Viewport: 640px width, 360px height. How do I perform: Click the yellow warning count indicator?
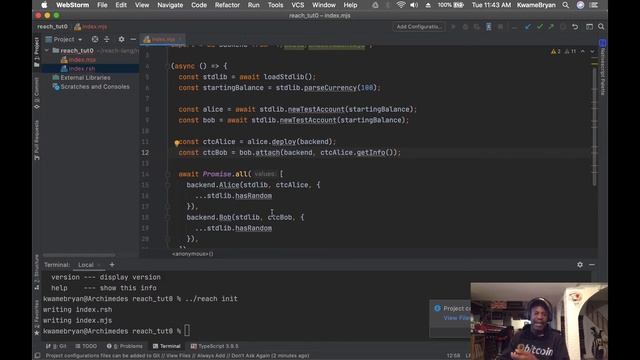point(556,51)
